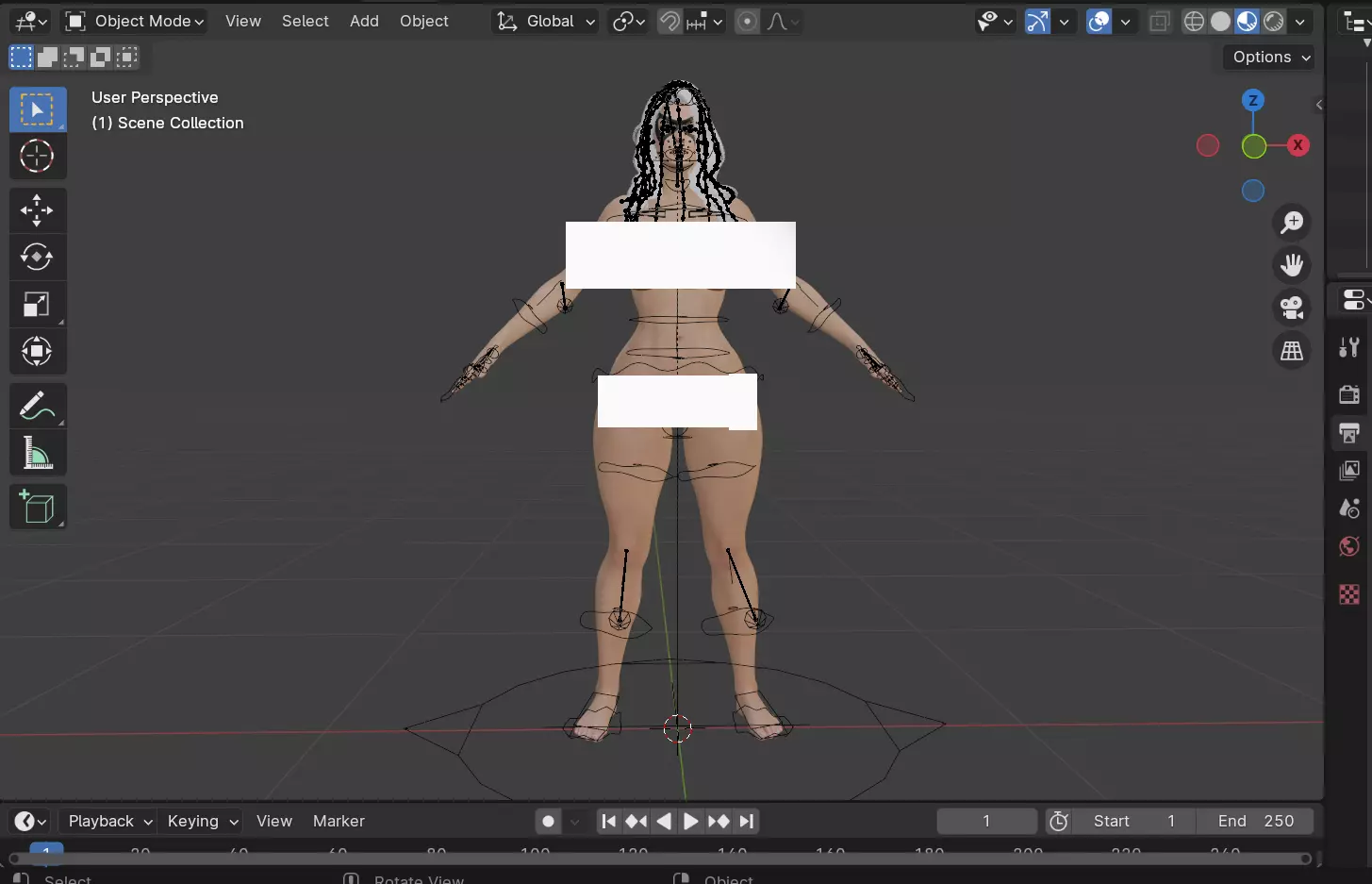The height and width of the screenshot is (884, 1372).
Task: Switch to solid viewport shading
Action: click(1220, 21)
